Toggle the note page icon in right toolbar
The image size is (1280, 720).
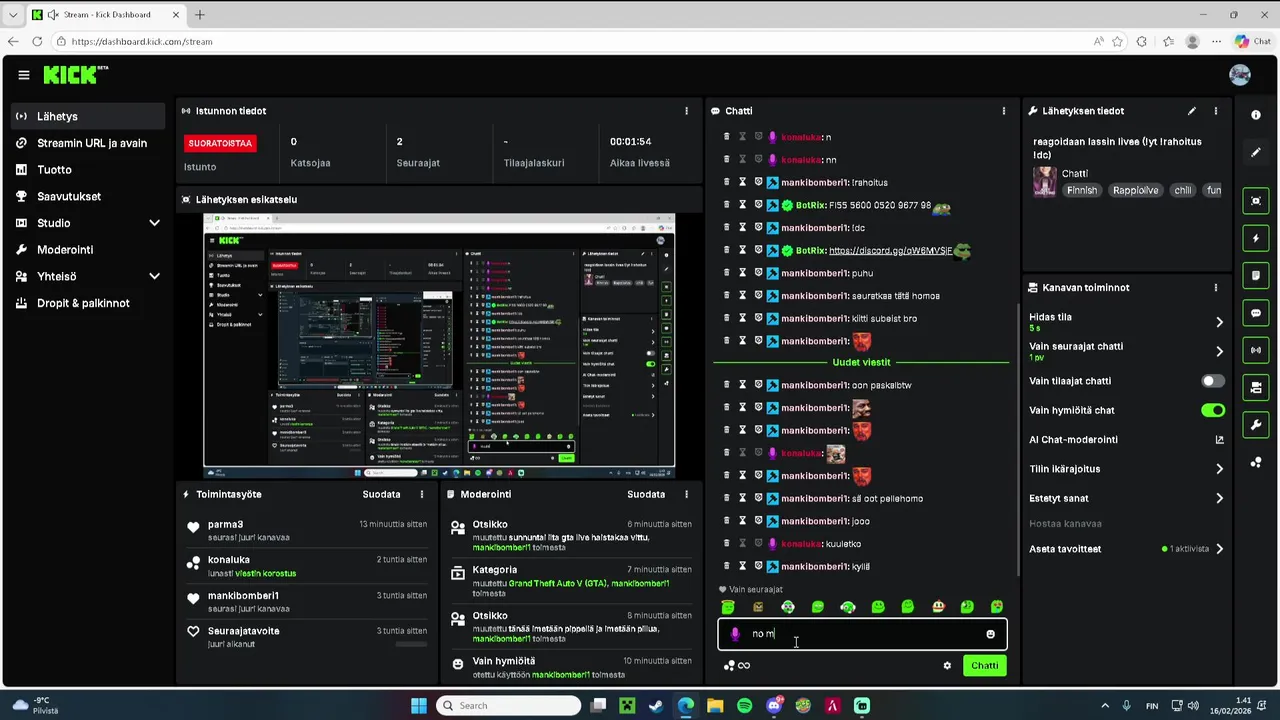coord(1256,276)
